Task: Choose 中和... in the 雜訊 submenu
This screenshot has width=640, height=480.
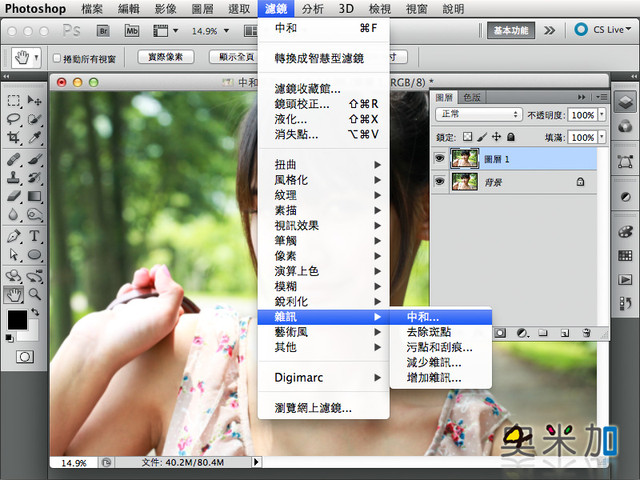Action: pyautogui.click(x=441, y=317)
